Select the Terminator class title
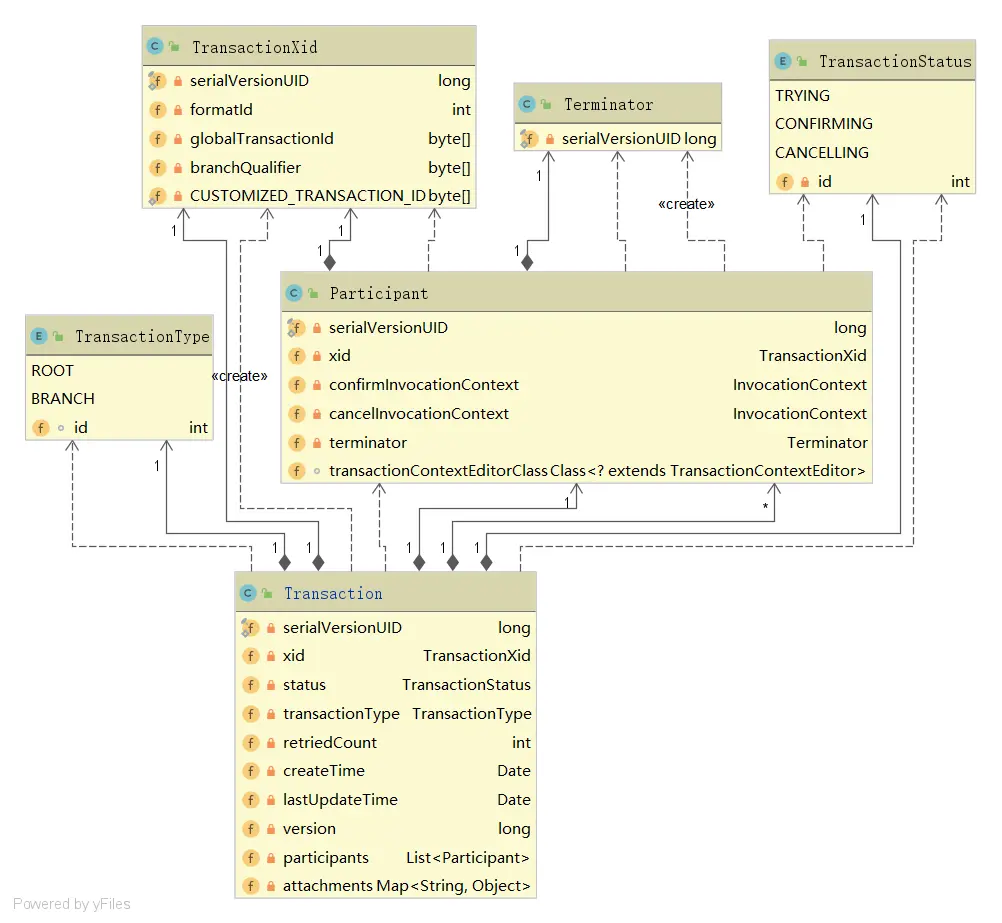The image size is (1002, 923). (x=608, y=104)
